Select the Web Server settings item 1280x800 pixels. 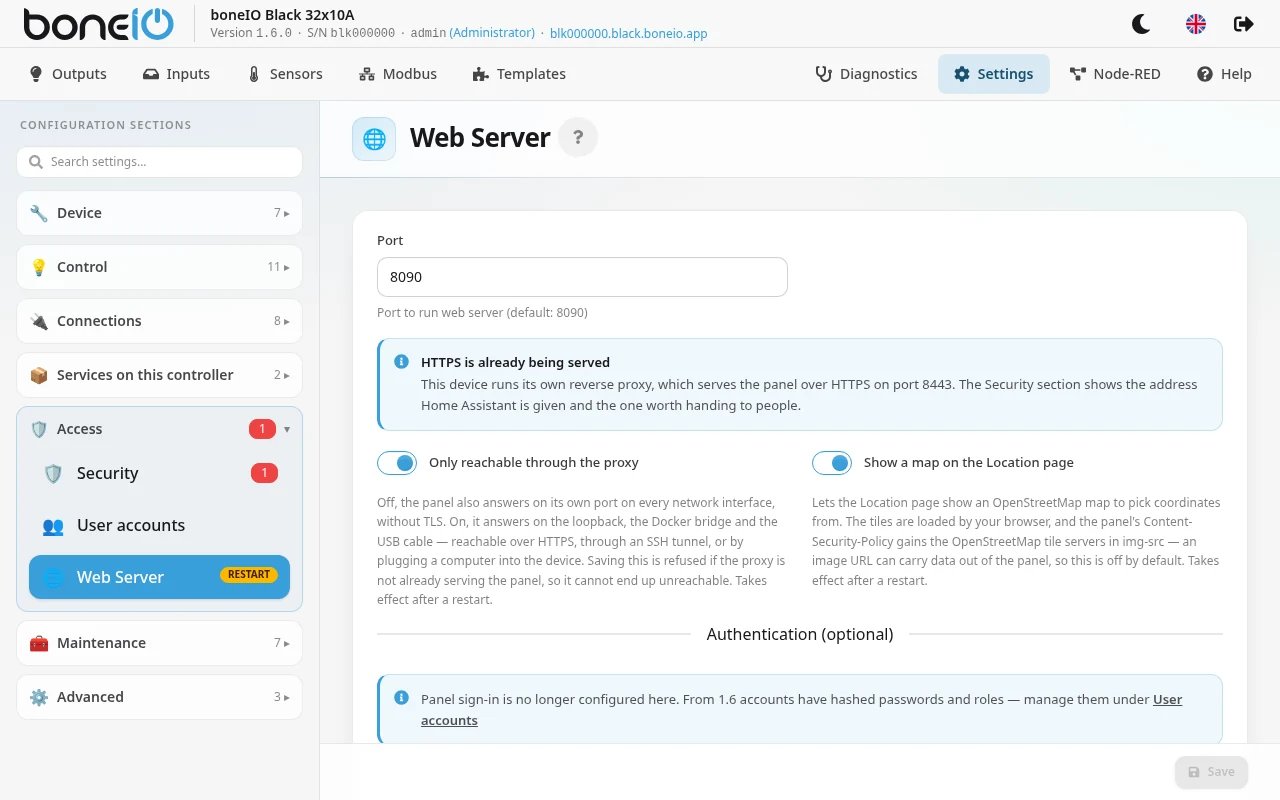coord(159,577)
